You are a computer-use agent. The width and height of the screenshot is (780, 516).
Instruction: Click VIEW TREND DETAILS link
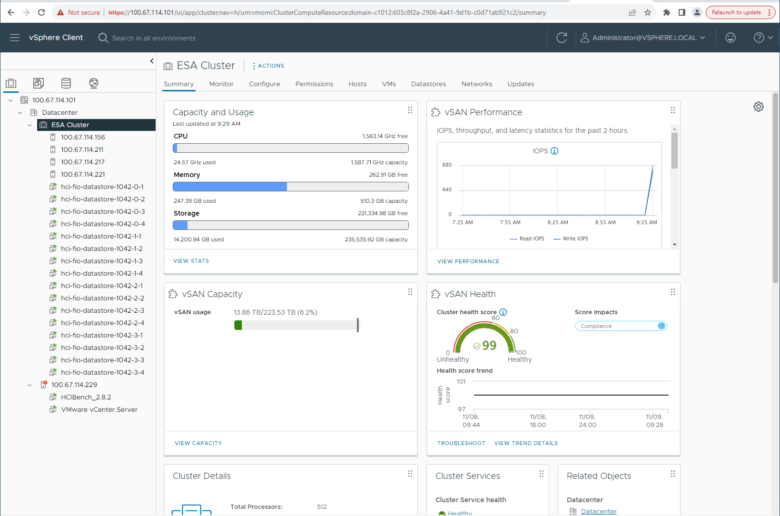[x=526, y=443]
